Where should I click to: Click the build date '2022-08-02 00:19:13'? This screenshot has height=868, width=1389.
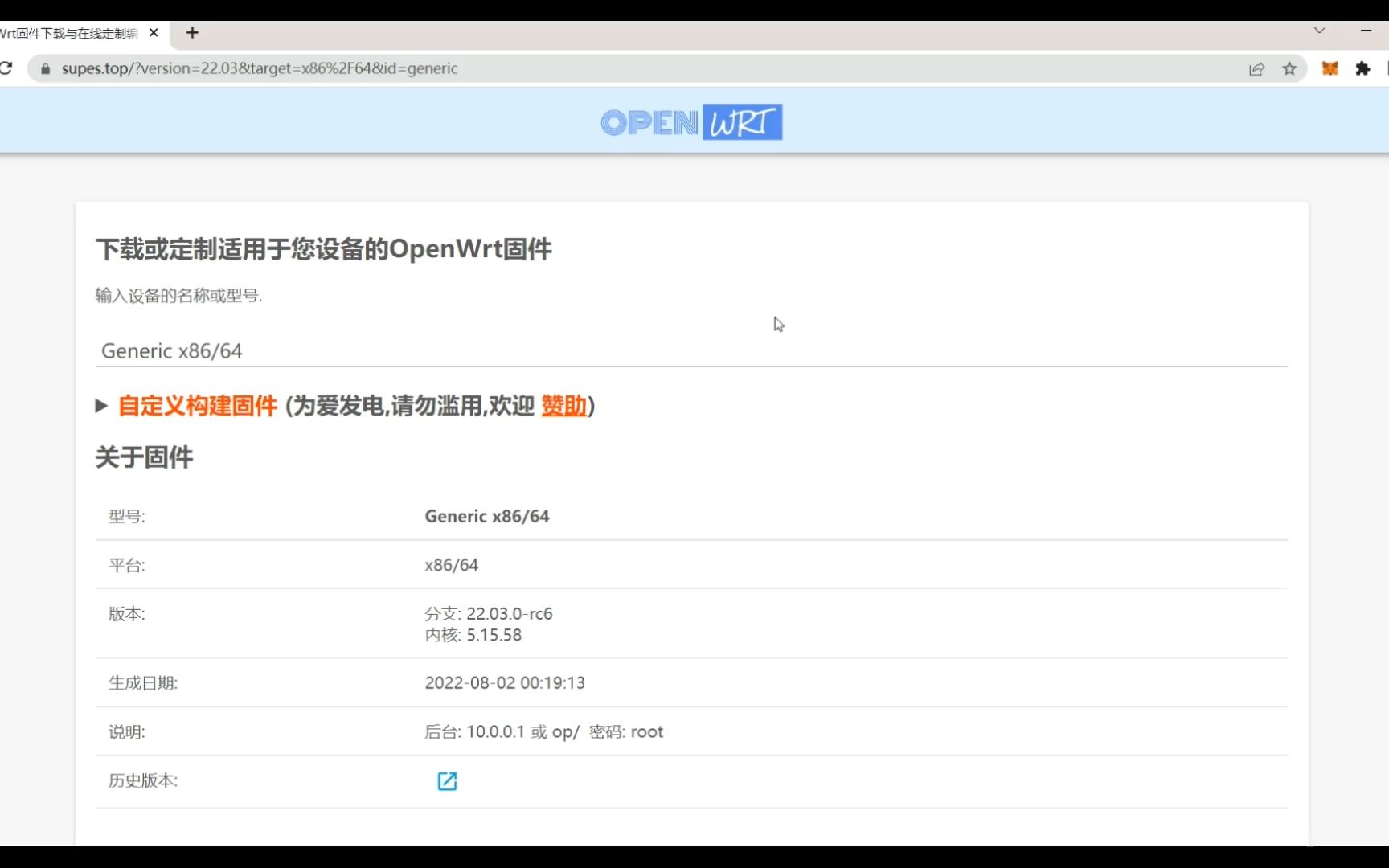click(505, 683)
